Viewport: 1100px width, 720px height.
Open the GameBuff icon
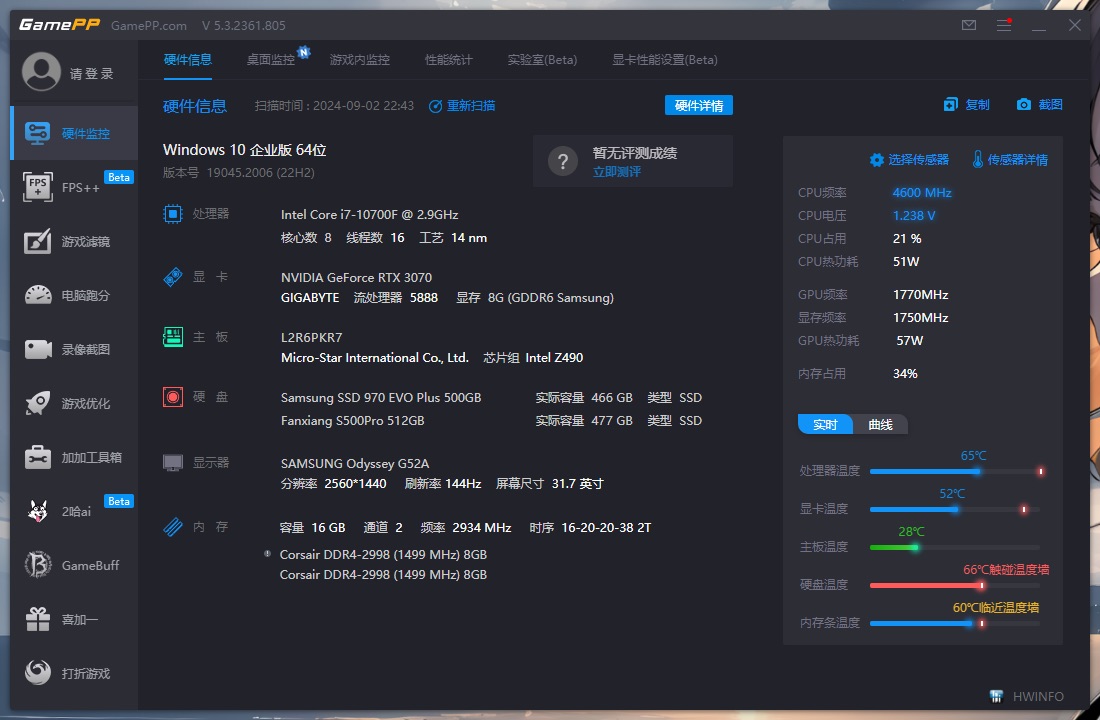click(x=38, y=565)
